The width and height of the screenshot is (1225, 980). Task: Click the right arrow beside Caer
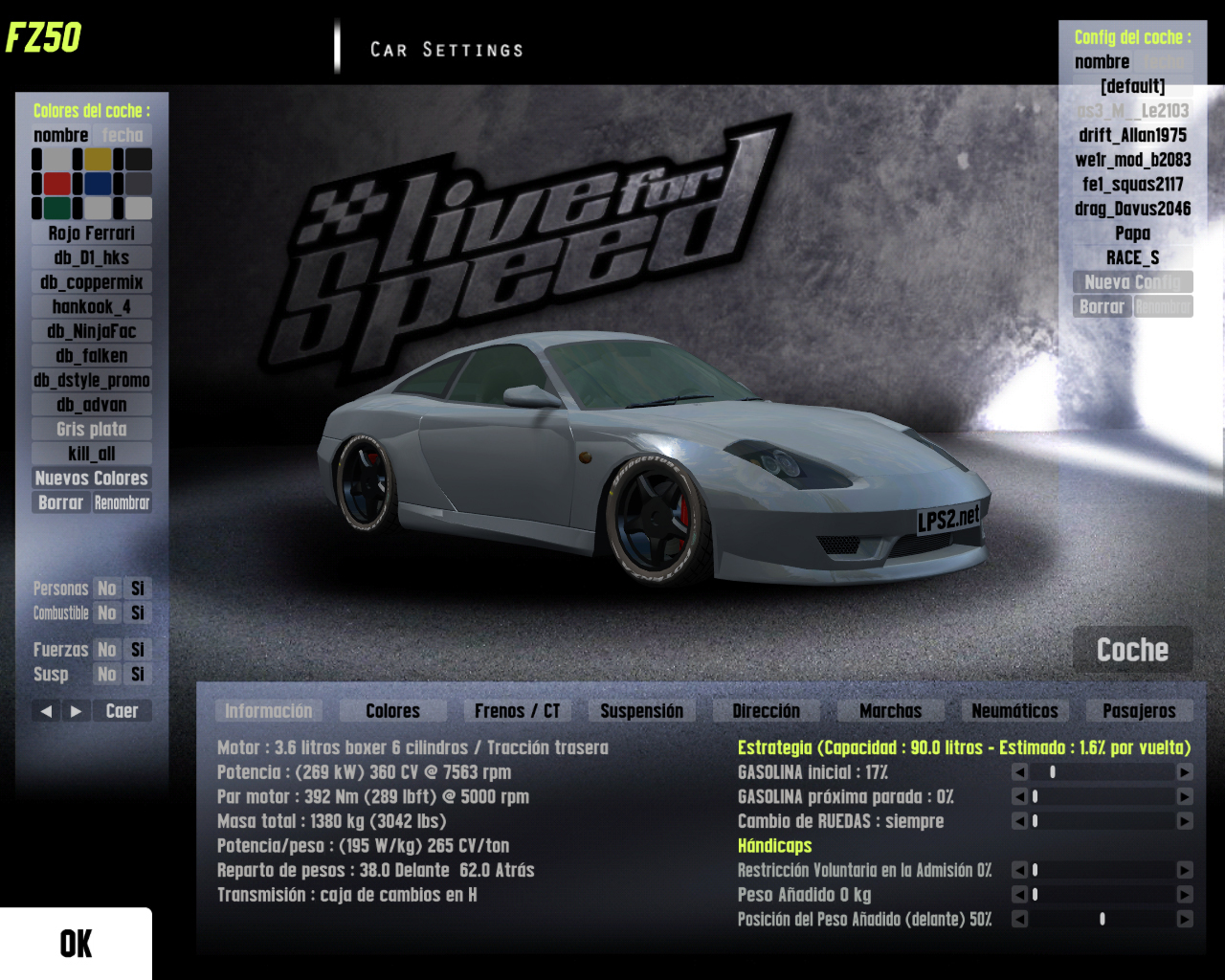77,711
